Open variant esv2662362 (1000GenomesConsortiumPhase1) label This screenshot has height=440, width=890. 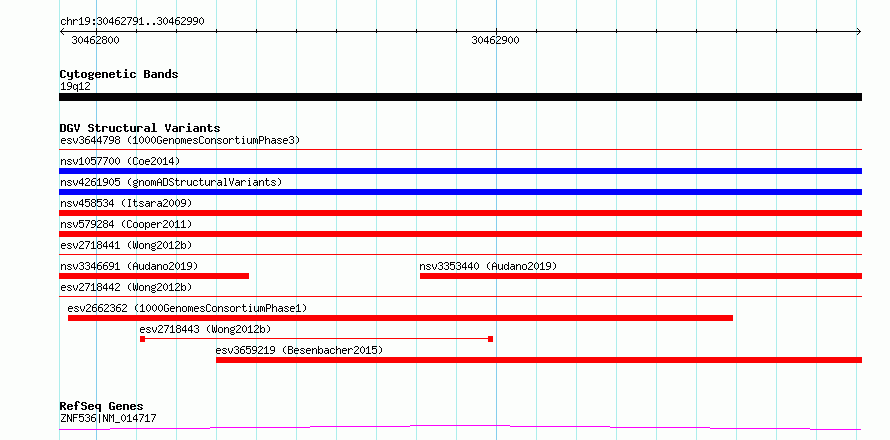click(x=187, y=308)
